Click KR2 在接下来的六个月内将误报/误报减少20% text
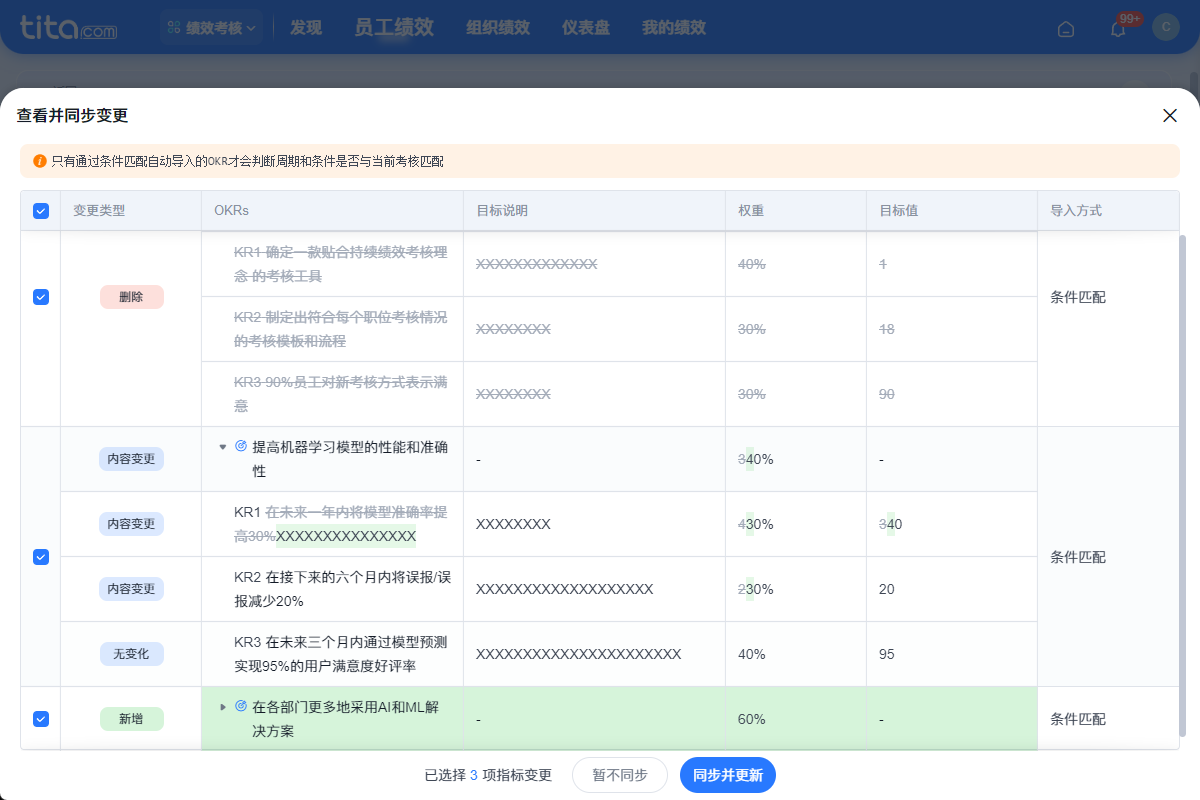 tap(342, 589)
